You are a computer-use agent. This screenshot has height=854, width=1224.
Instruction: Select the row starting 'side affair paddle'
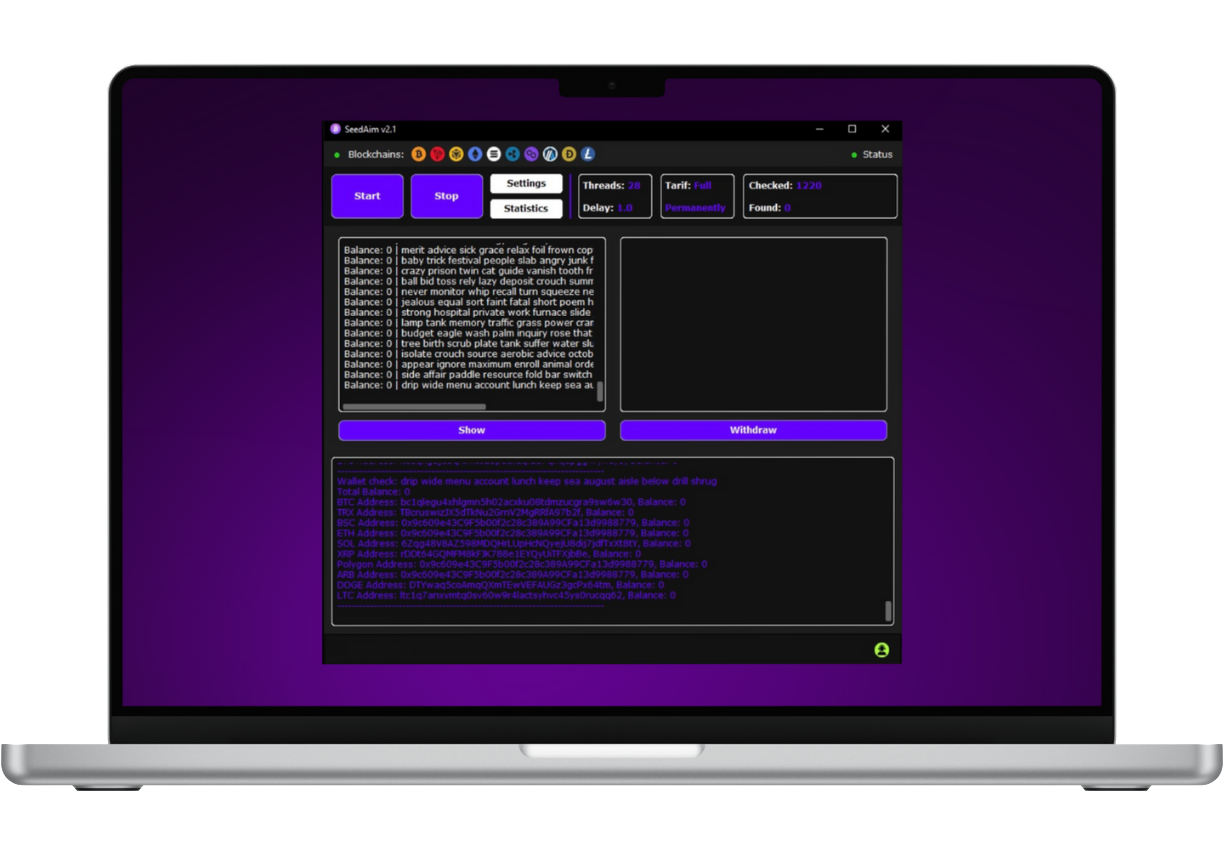469,374
